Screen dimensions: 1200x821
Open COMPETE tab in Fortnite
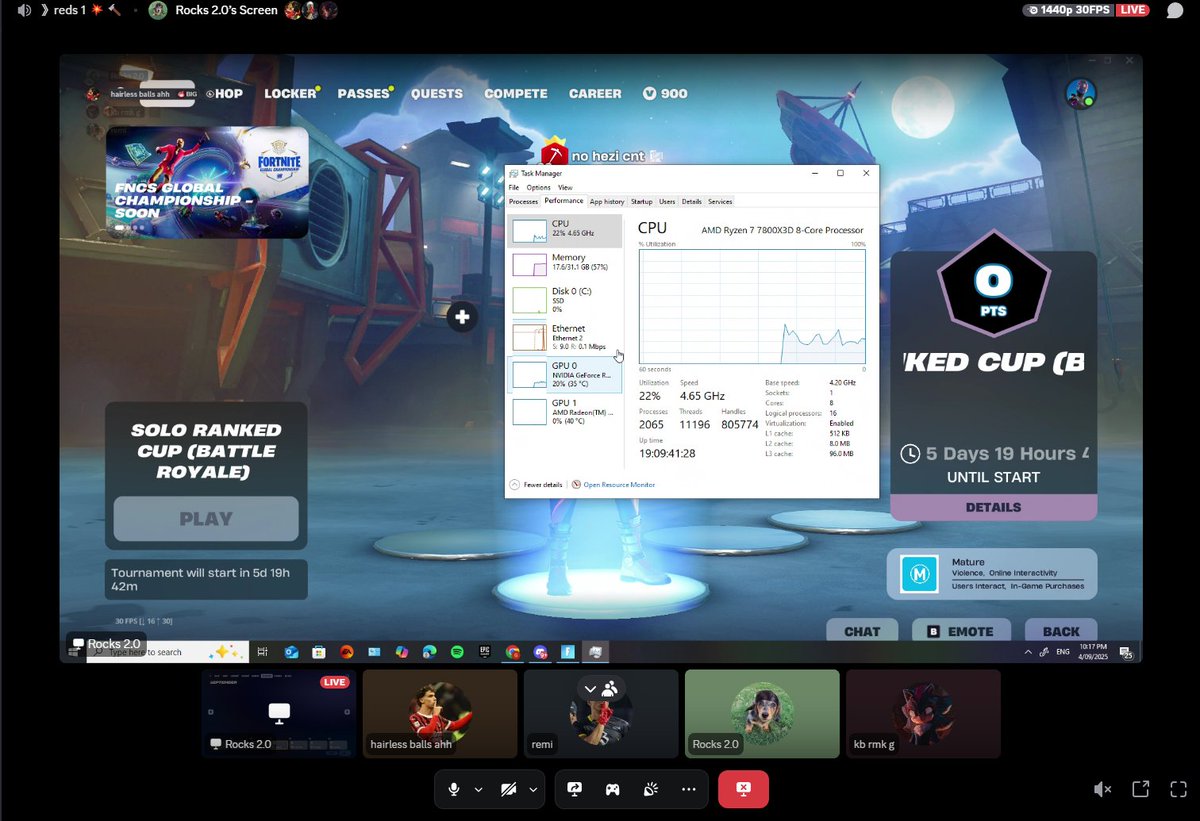coord(516,93)
